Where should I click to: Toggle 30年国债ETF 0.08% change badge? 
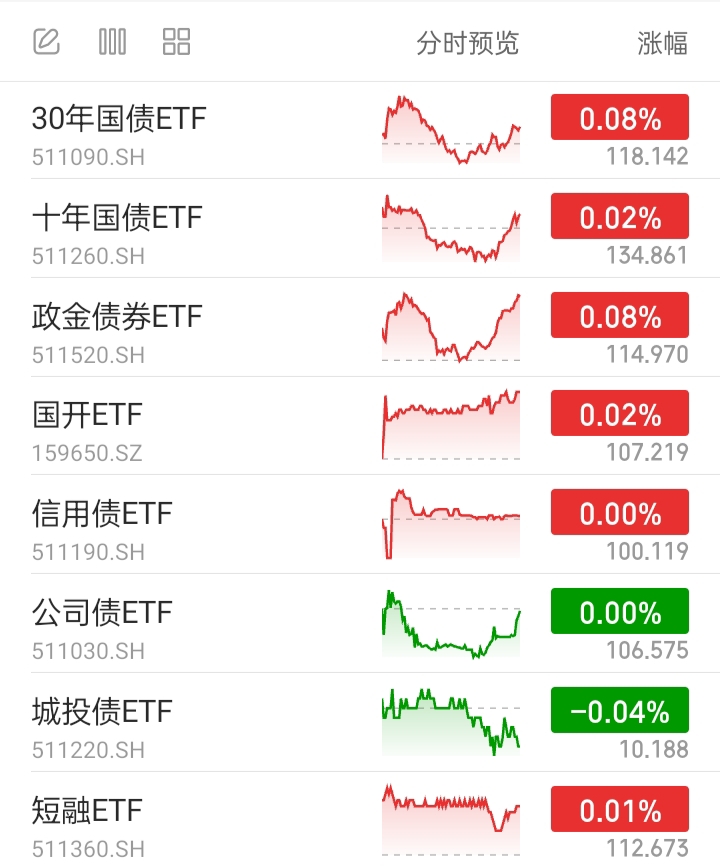tap(620, 117)
